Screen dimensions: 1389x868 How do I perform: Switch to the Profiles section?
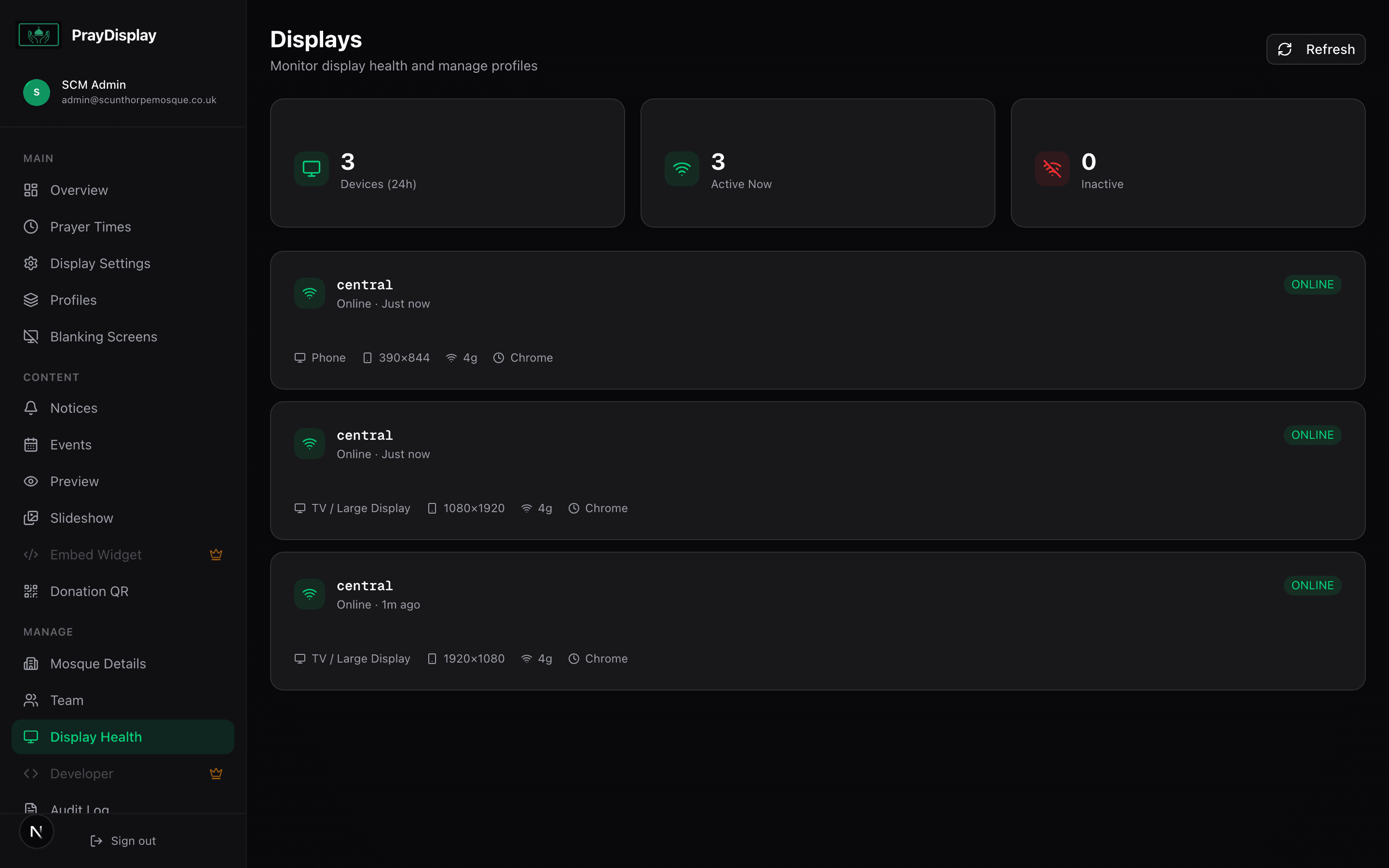(x=73, y=299)
